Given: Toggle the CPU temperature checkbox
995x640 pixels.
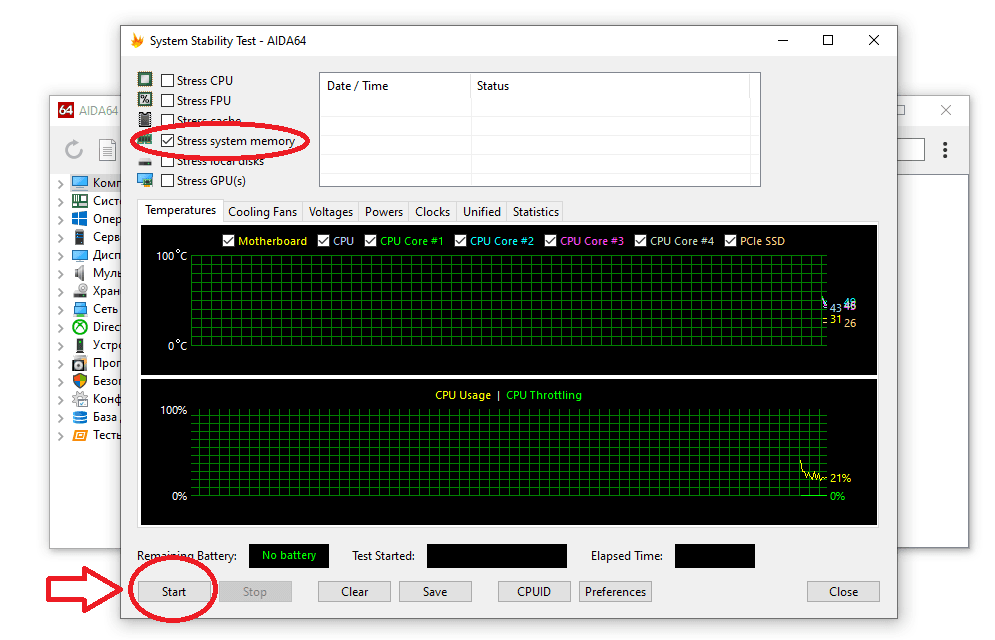Looking at the screenshot, I should (324, 241).
